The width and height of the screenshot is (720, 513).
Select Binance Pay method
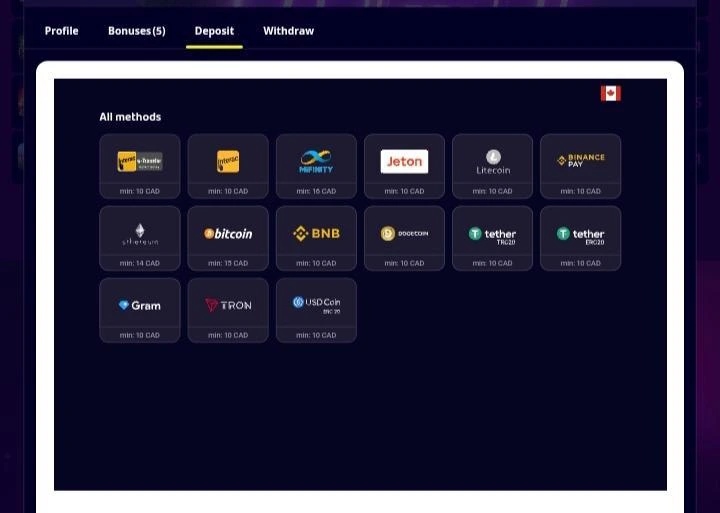click(581, 166)
